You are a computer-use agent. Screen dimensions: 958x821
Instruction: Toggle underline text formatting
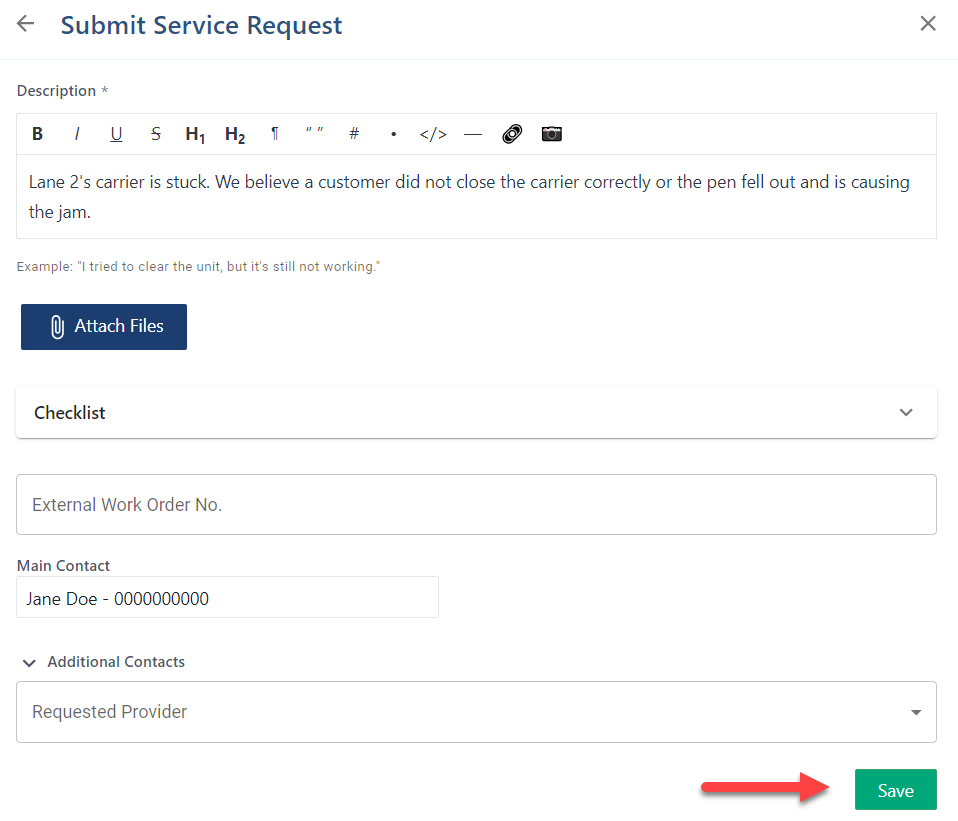116,134
